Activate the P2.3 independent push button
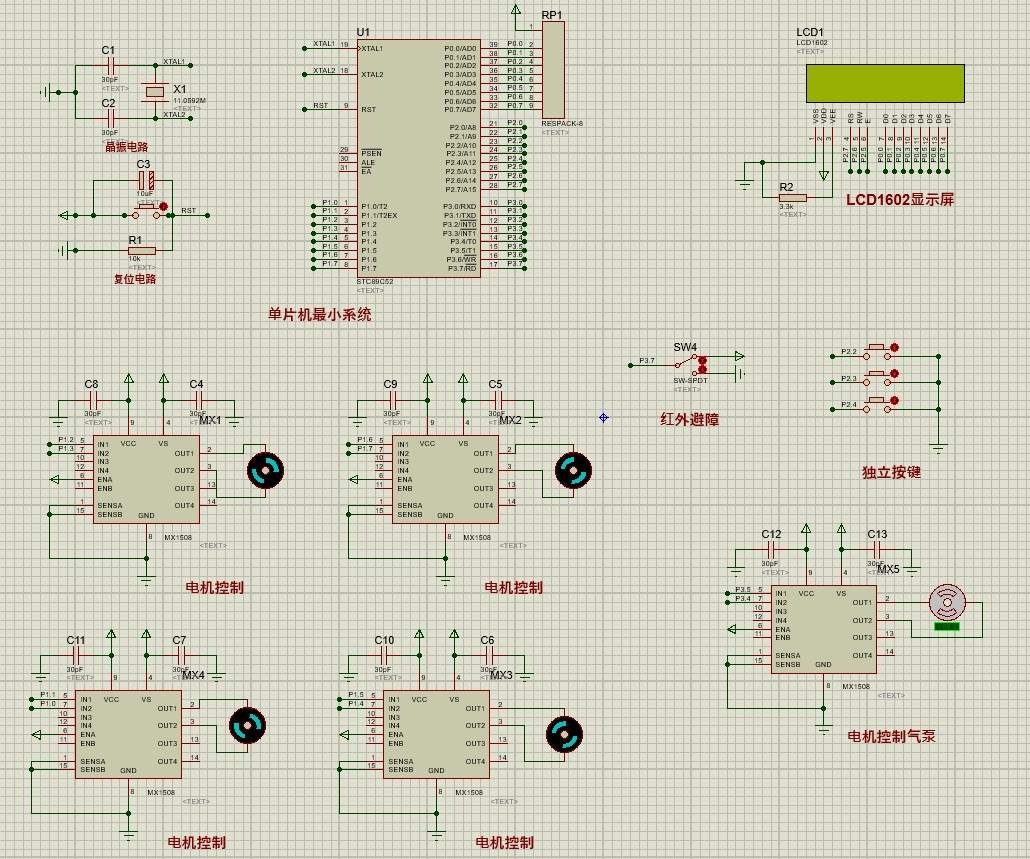The image size is (1030, 859). coord(878,378)
